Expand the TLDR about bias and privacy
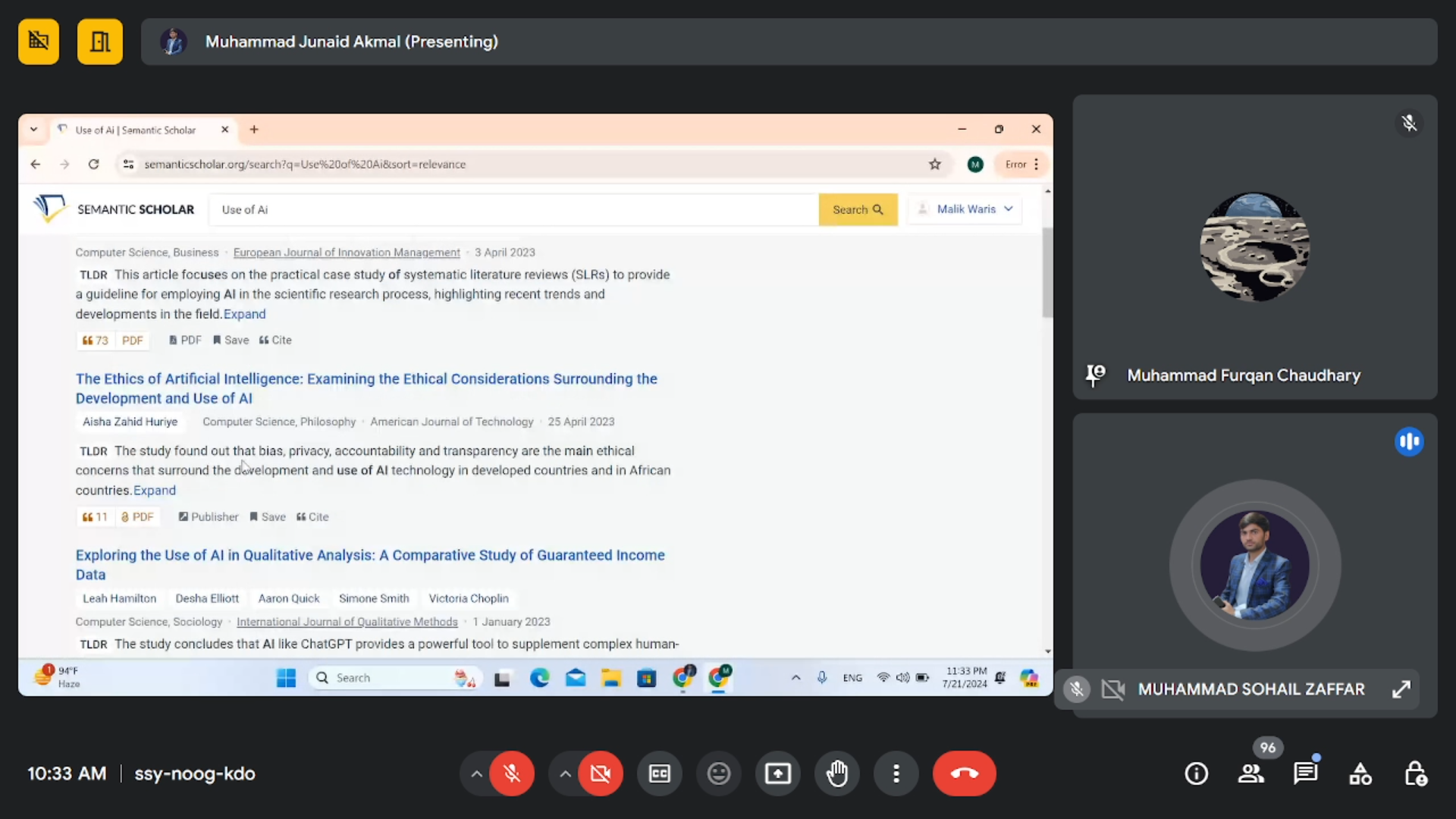1456x819 pixels. [x=155, y=491]
